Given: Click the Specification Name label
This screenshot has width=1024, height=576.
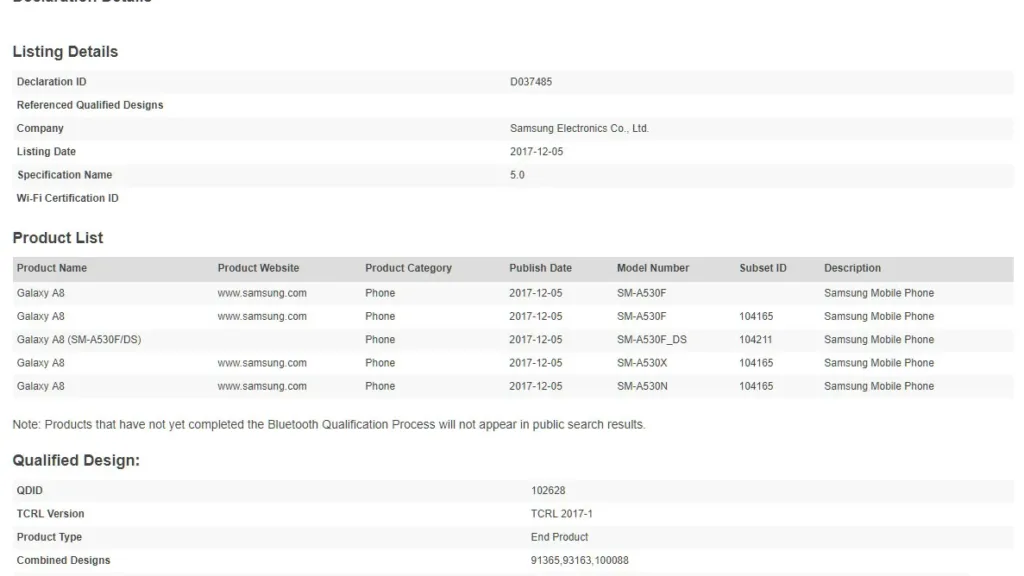Looking at the screenshot, I should coord(65,175).
